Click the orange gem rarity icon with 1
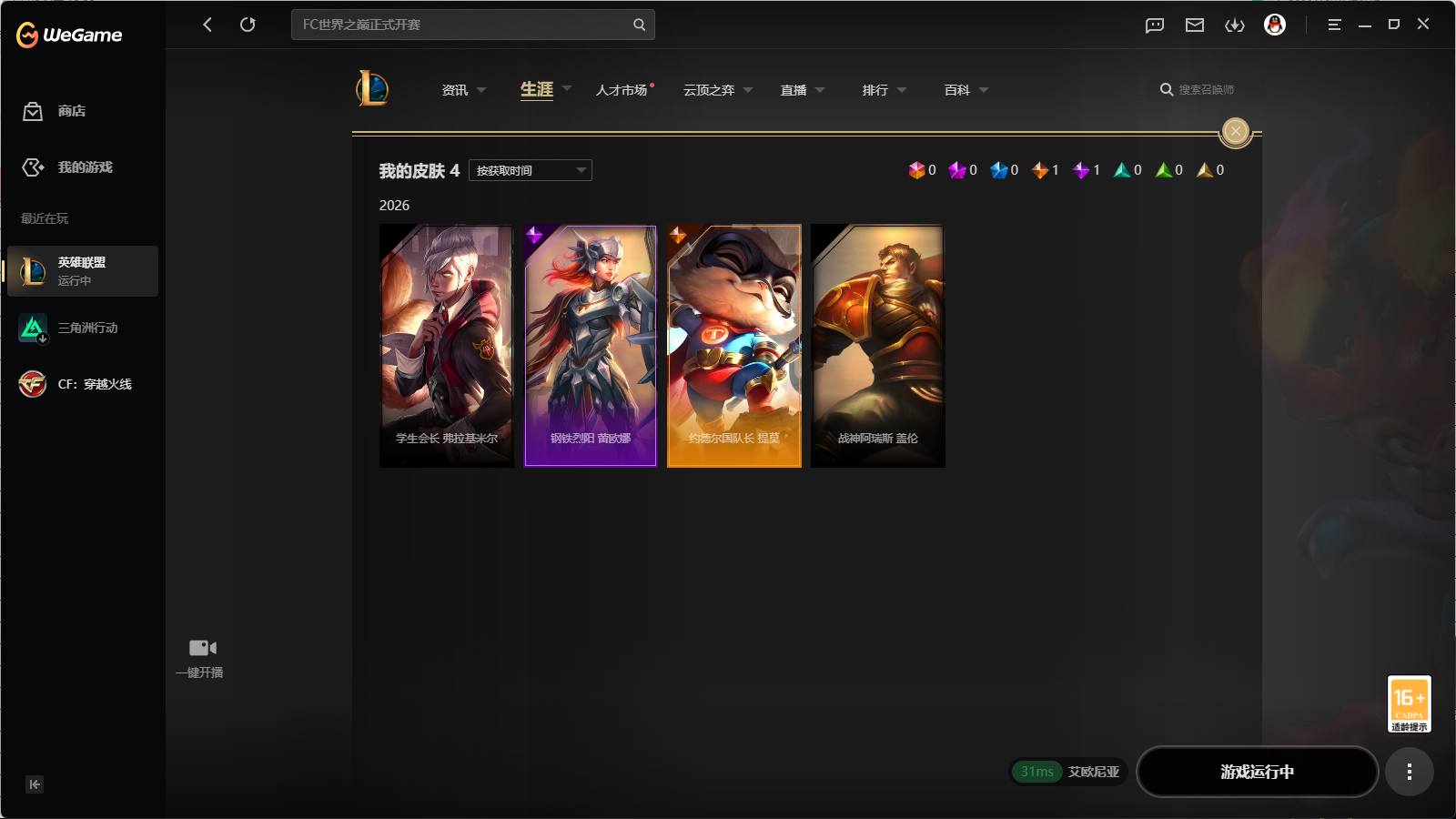Screen dimensions: 1456x819 click(1040, 170)
